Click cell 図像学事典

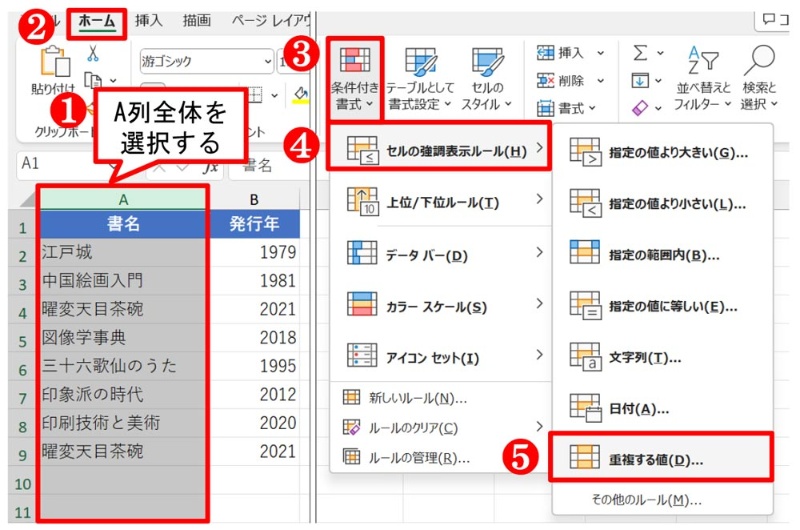point(123,337)
